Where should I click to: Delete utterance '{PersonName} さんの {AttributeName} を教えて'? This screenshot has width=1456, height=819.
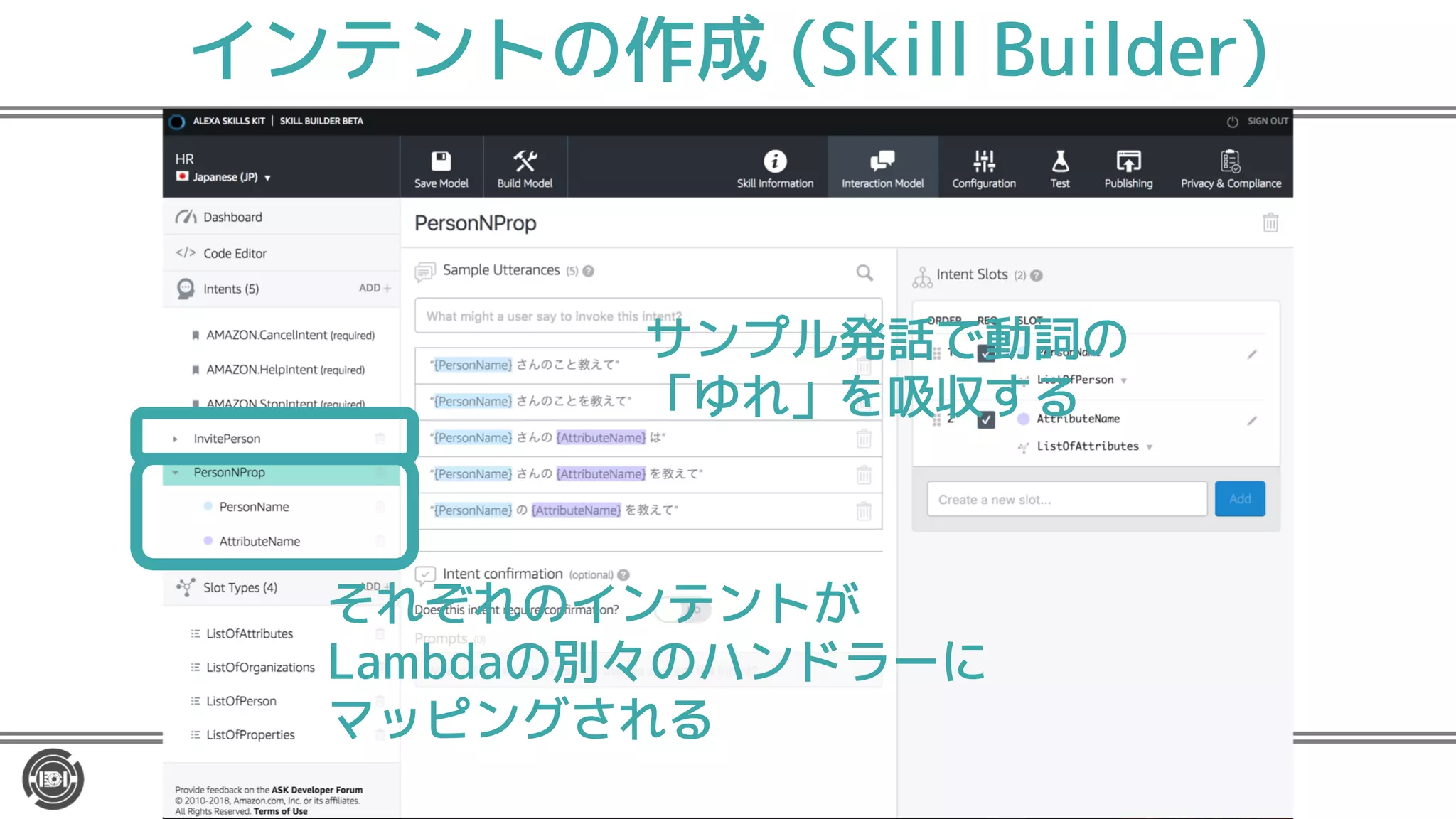coord(864,475)
